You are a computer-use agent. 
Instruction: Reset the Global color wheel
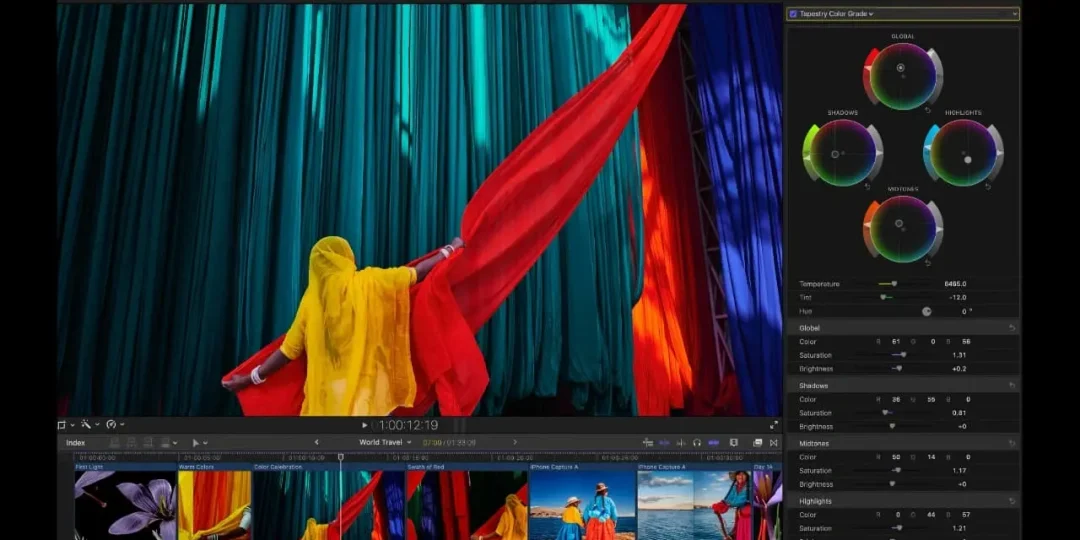click(927, 110)
